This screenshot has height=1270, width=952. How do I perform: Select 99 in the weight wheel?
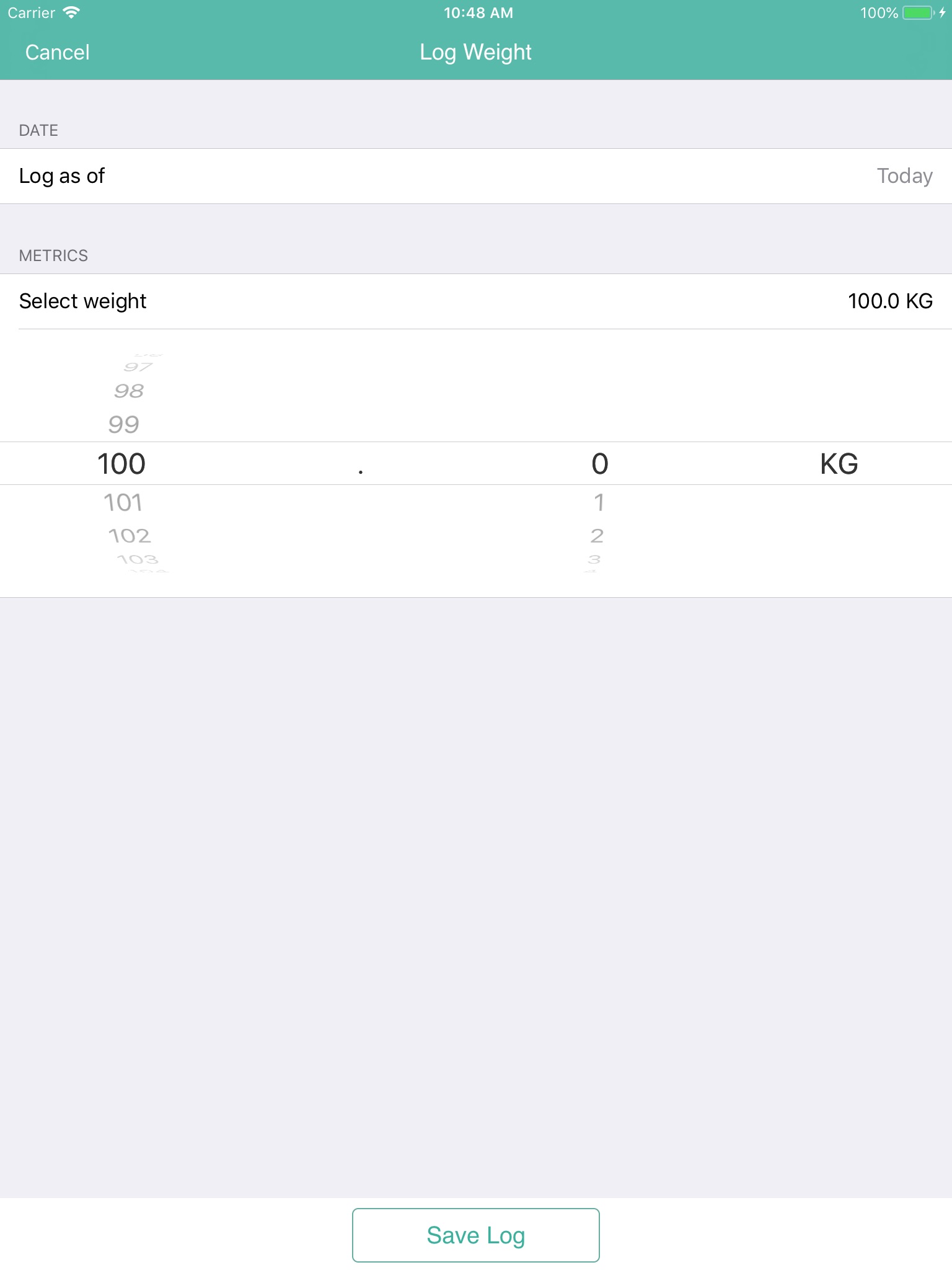[x=123, y=425]
